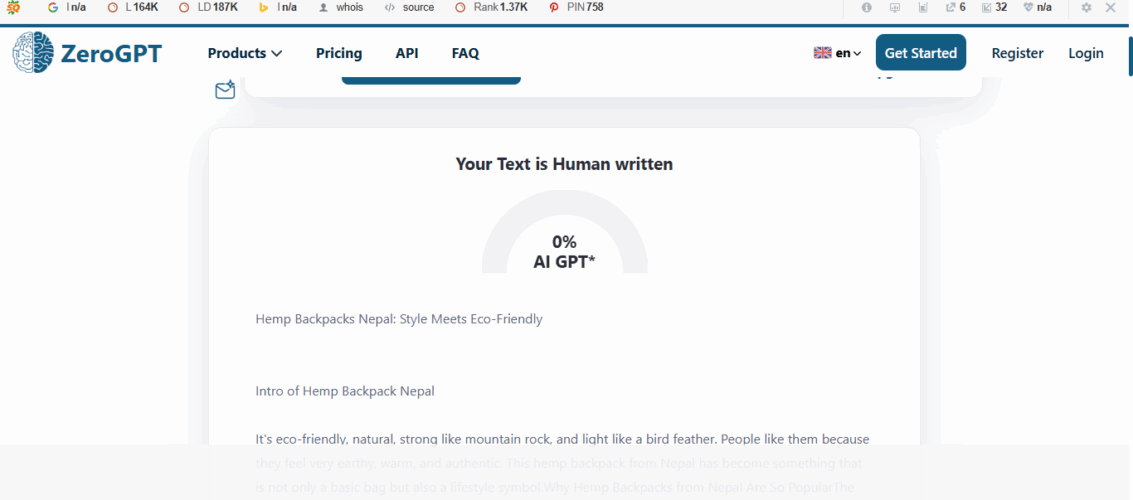Open the Register link
This screenshot has width=1133, height=500.
point(1017,53)
